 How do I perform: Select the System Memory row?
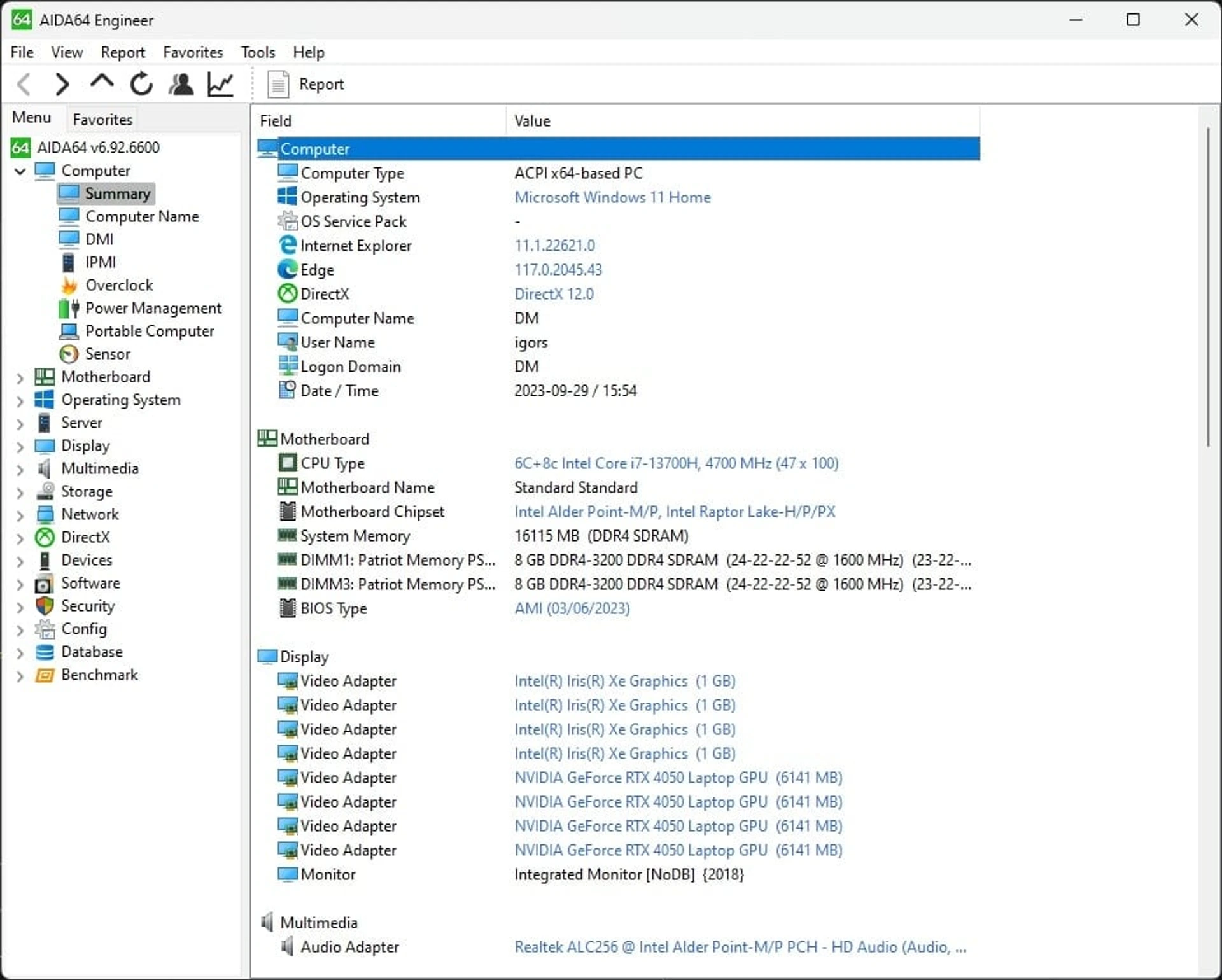618,536
